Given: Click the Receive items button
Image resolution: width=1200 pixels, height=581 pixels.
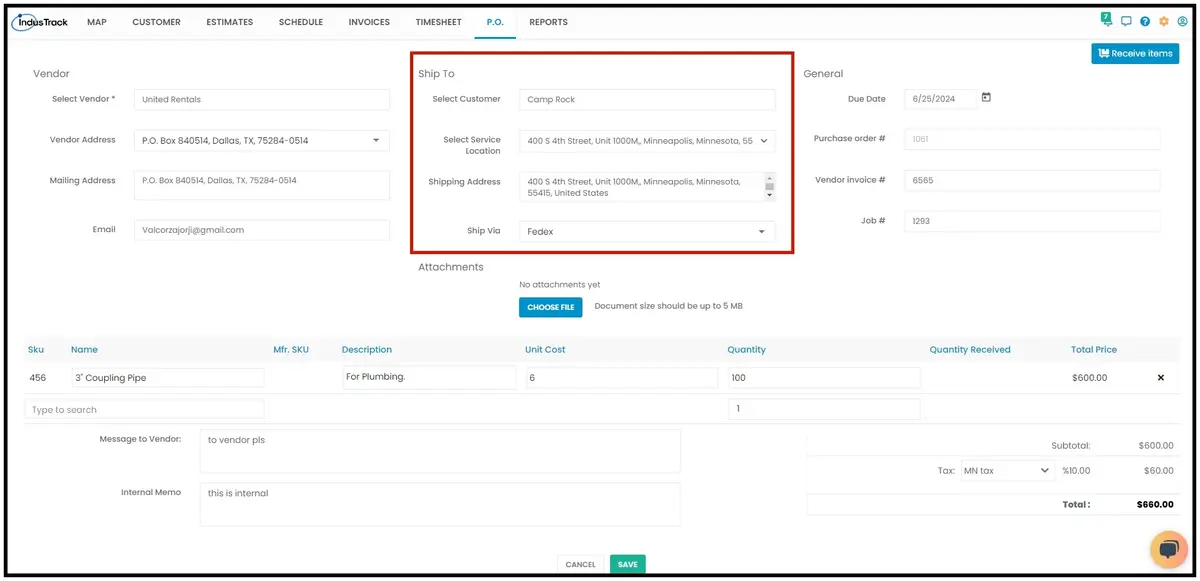Looking at the screenshot, I should (1135, 54).
